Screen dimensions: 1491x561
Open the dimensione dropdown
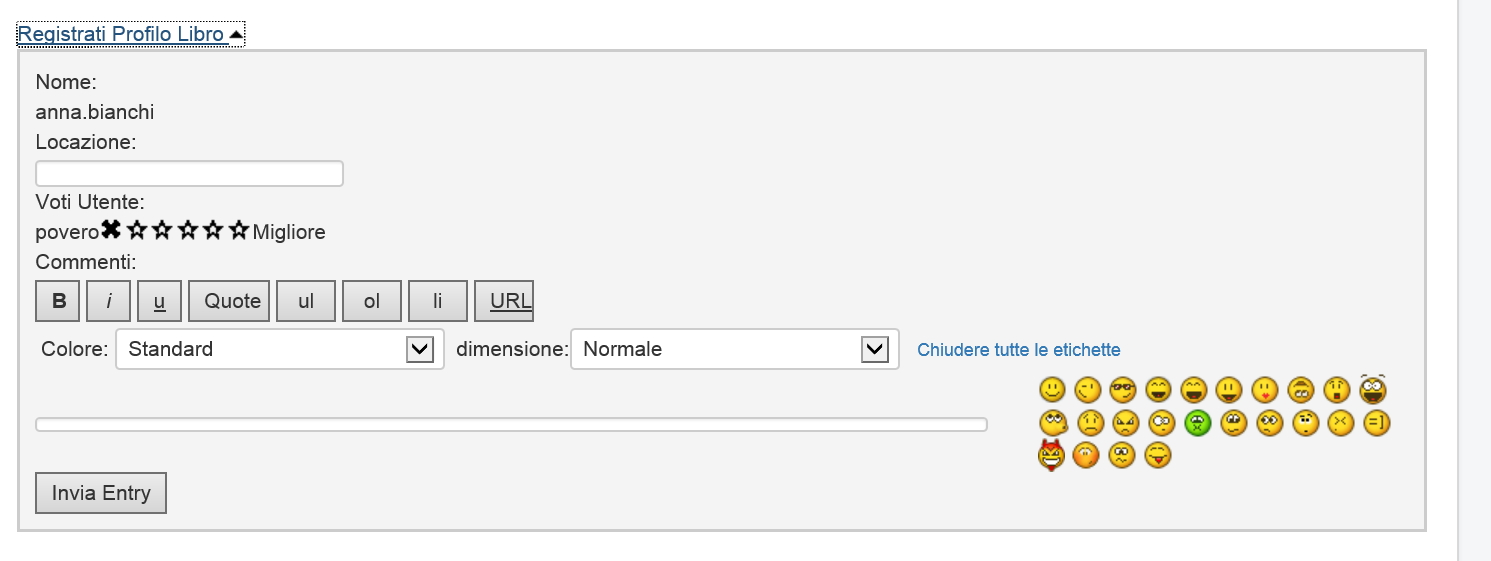[x=735, y=349]
